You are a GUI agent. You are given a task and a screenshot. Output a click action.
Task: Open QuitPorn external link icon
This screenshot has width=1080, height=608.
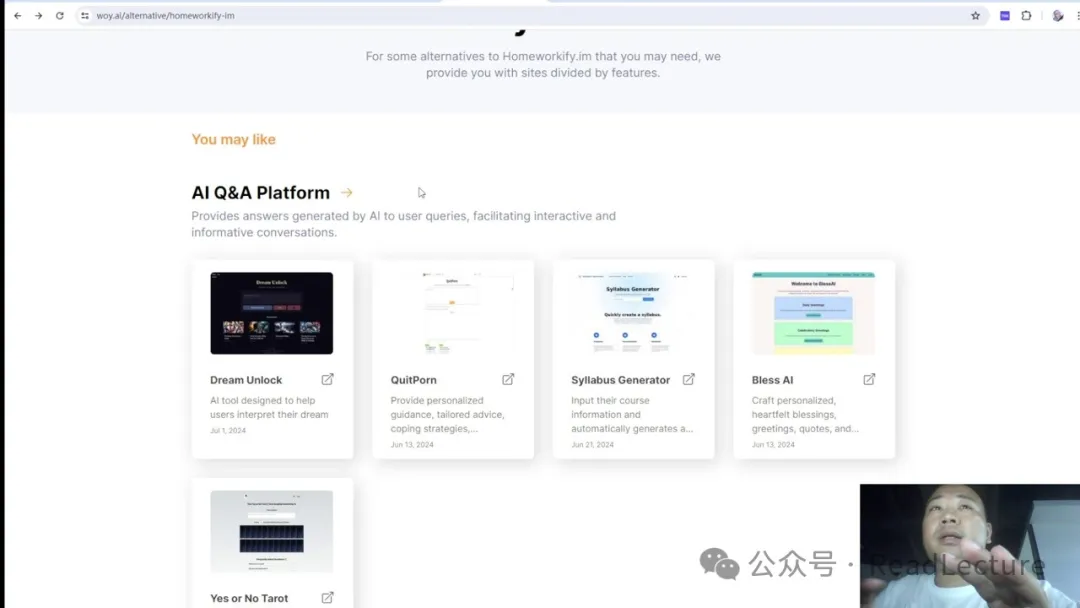pyautogui.click(x=508, y=379)
